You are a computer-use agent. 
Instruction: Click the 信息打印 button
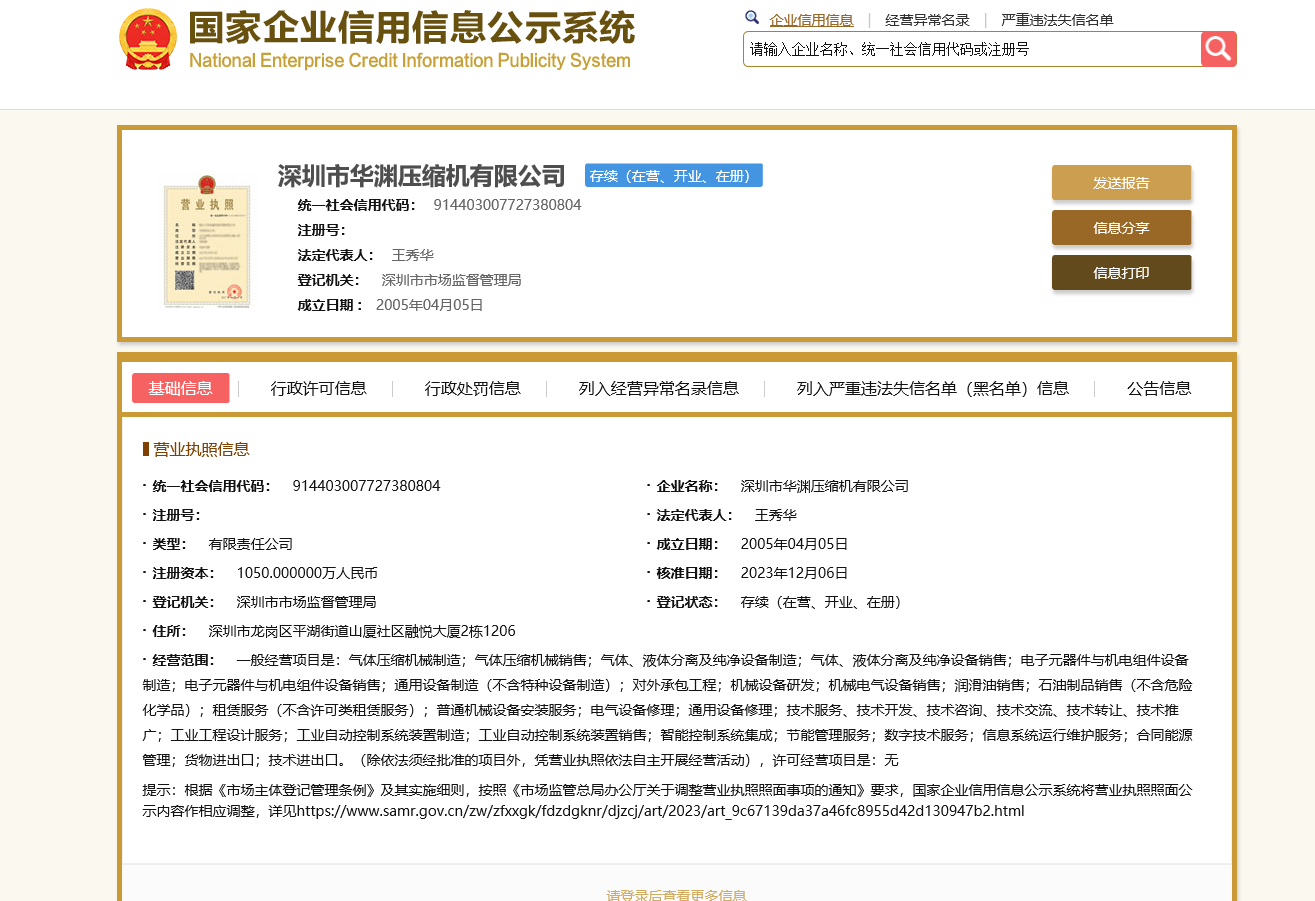tap(1121, 273)
